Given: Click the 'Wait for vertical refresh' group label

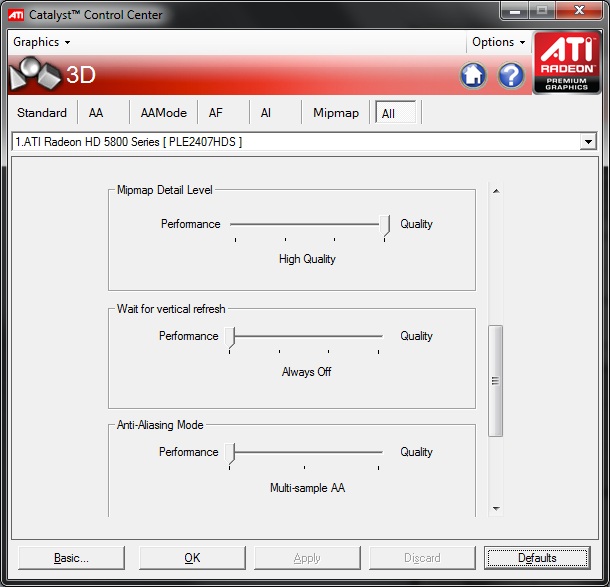Looking at the screenshot, I should tap(171, 309).
